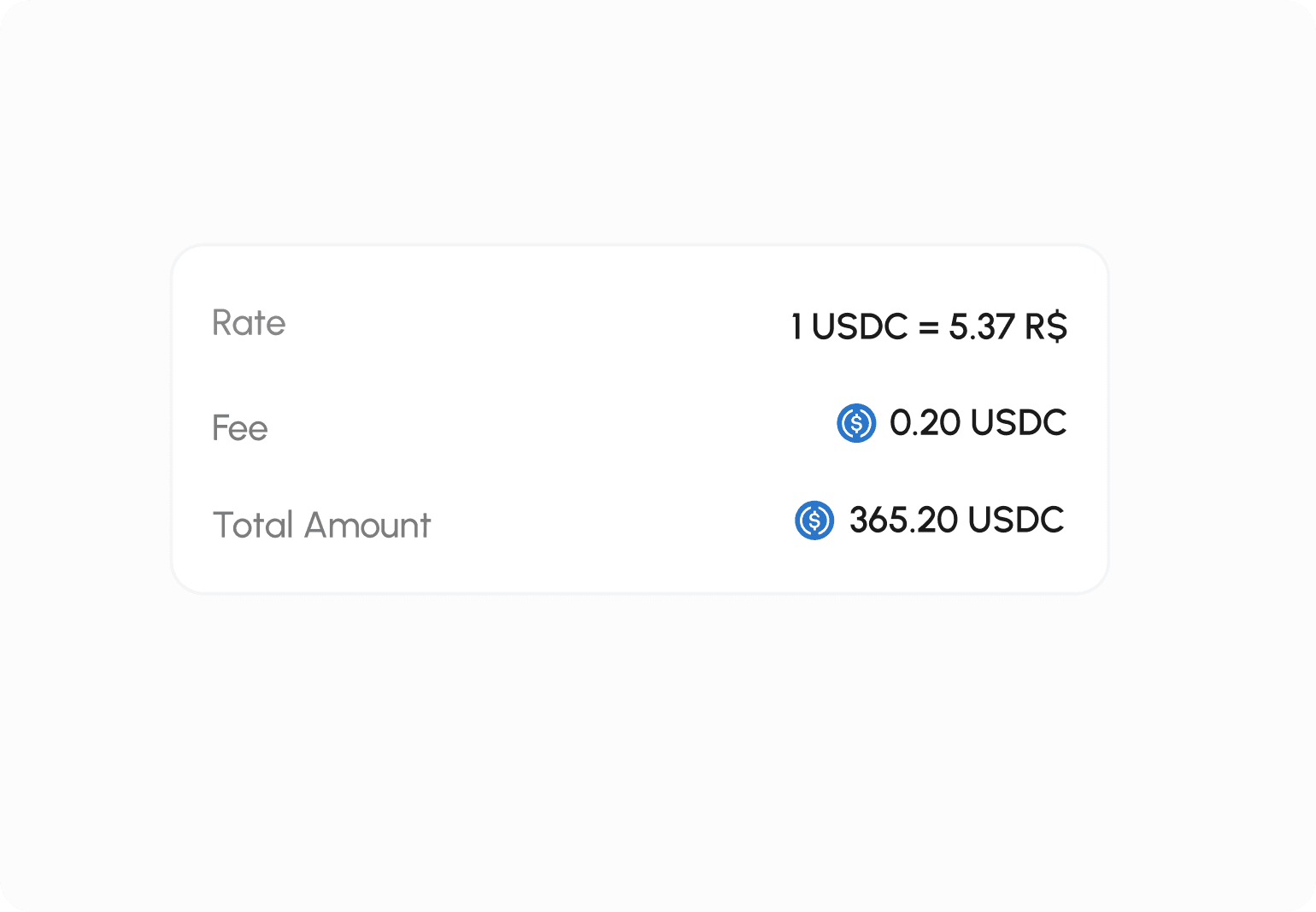Click the USDC text in the Fee row
Image resolution: width=1316 pixels, height=912 pixels.
1019,422
